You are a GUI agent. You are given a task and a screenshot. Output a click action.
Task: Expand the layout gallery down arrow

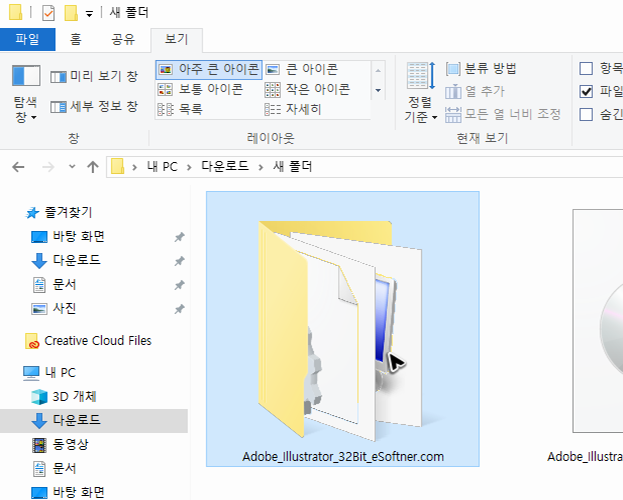click(x=378, y=91)
